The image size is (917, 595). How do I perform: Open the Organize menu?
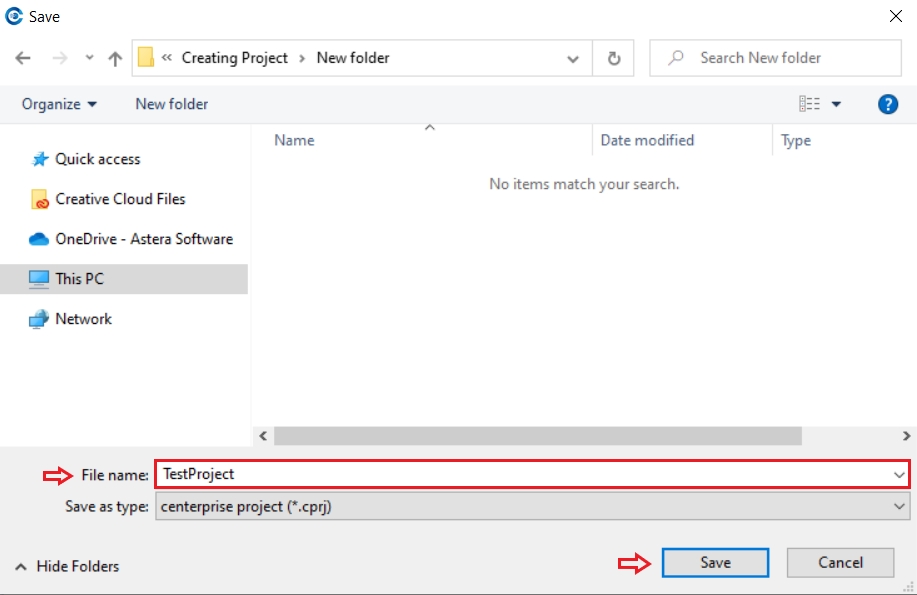[x=59, y=104]
